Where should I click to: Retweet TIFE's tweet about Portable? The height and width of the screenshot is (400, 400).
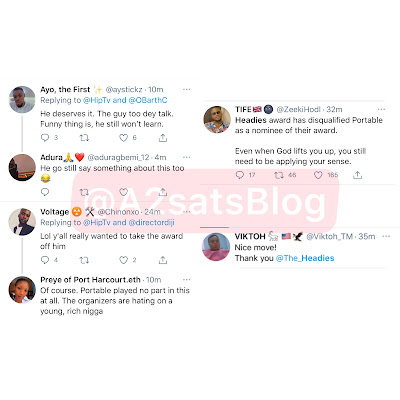point(279,175)
